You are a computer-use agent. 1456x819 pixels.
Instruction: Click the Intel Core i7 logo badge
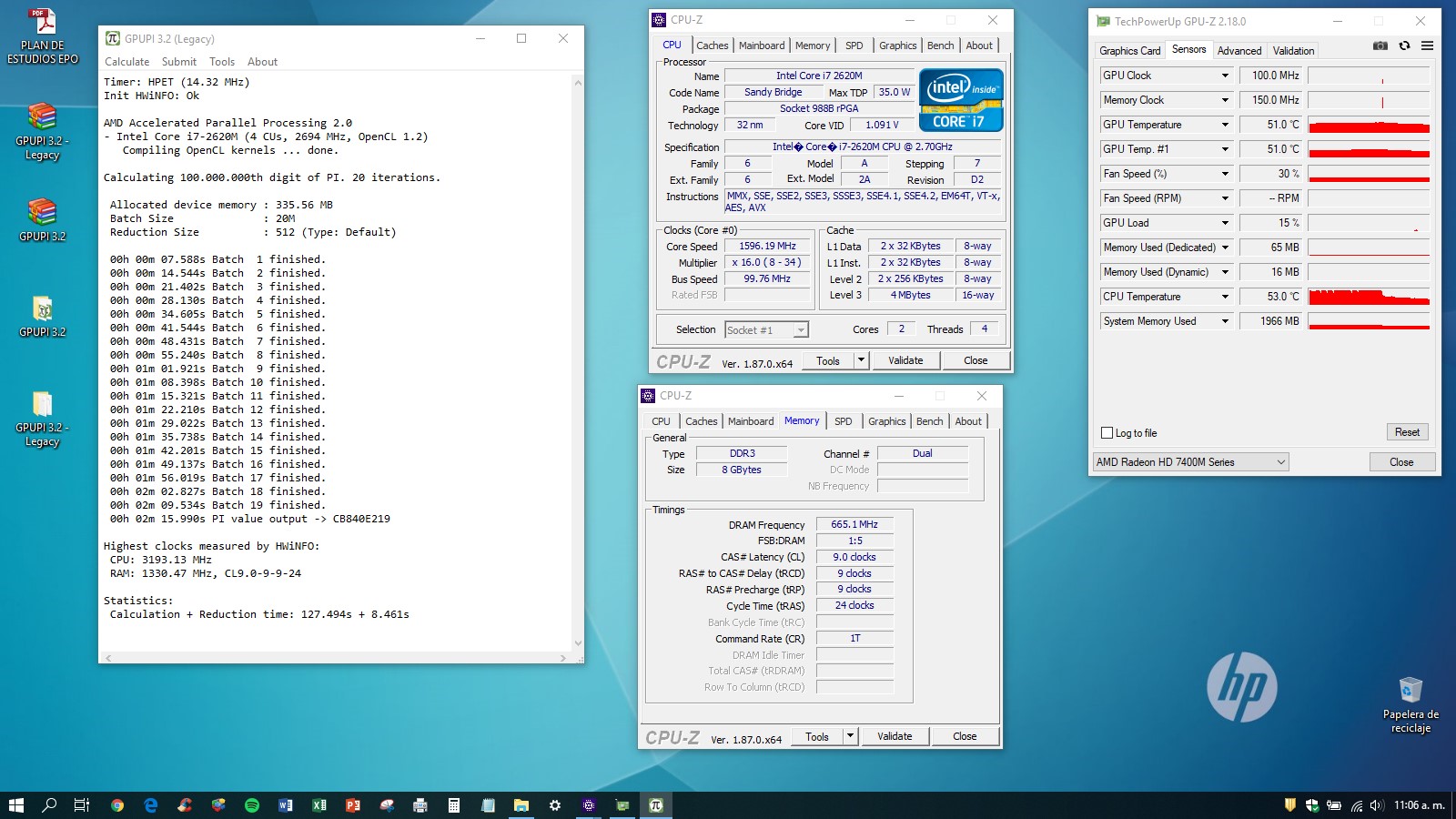[x=961, y=100]
